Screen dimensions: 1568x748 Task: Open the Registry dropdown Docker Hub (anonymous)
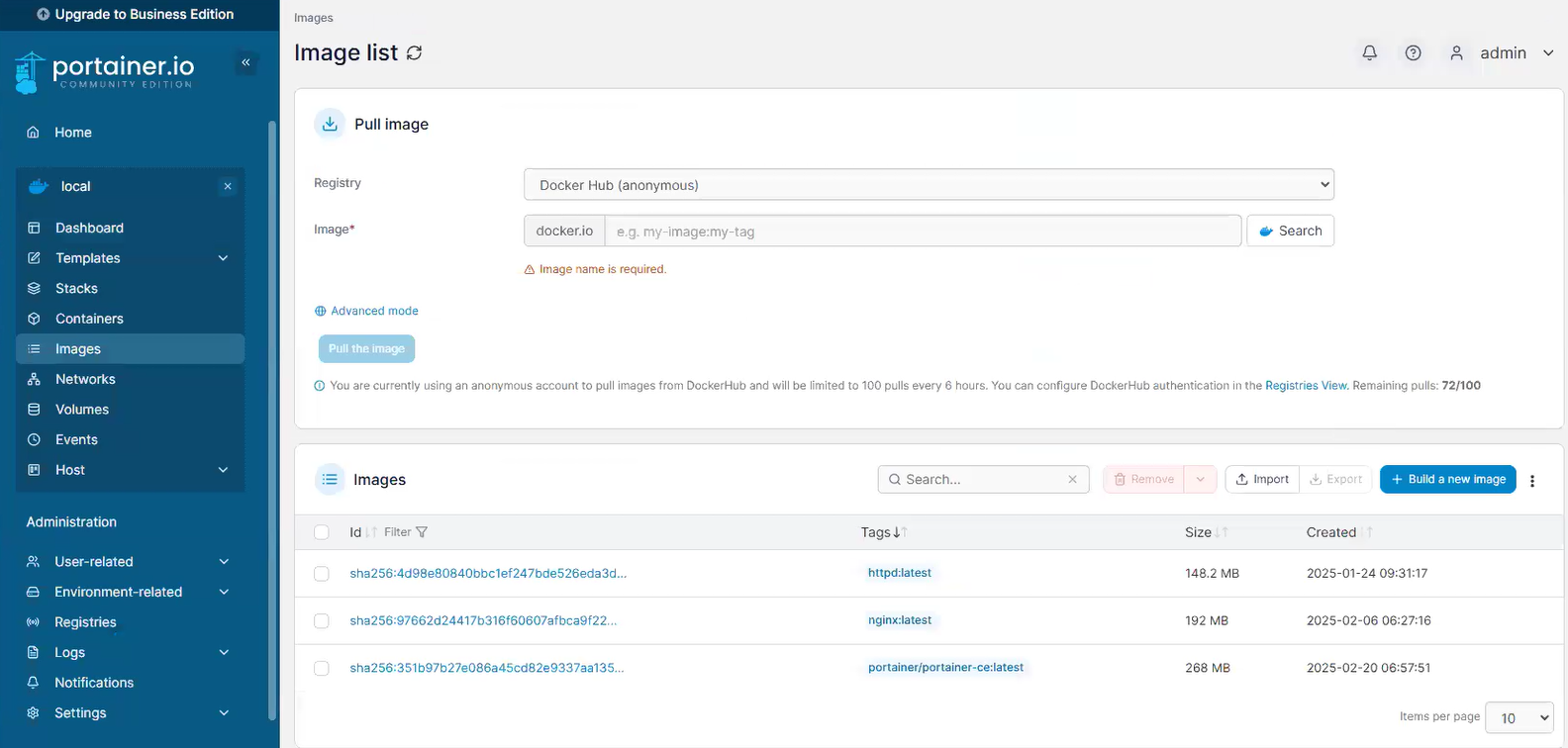pyautogui.click(x=929, y=185)
